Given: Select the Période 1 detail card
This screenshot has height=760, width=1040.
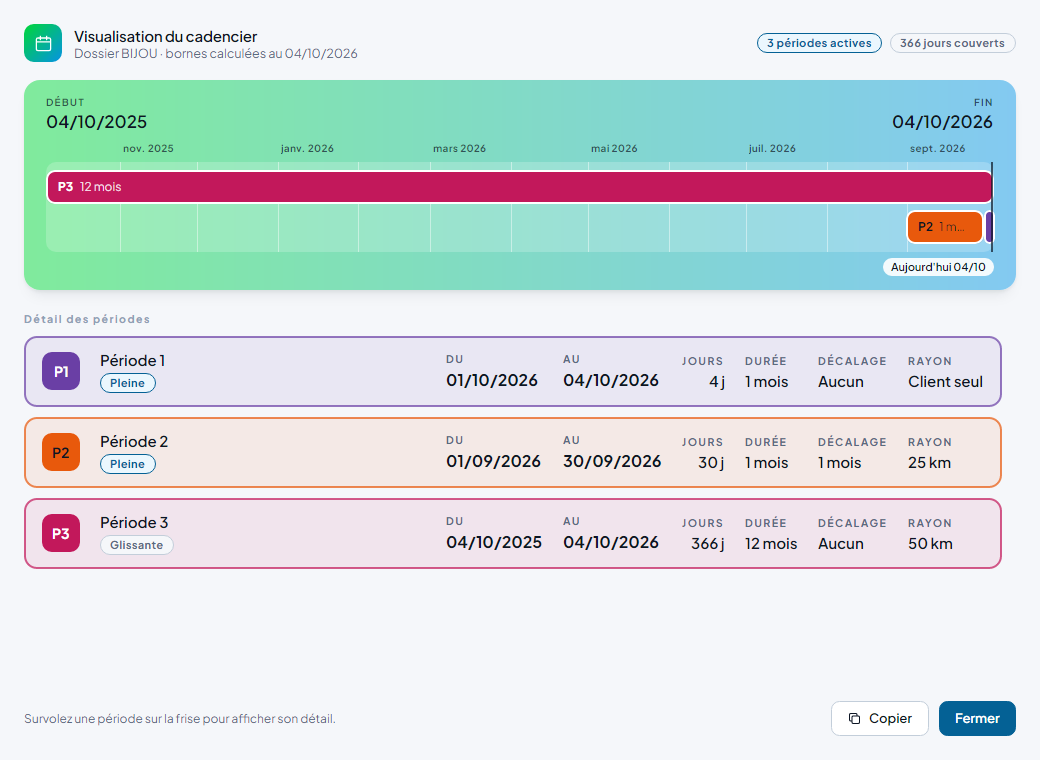Looking at the screenshot, I should click(x=513, y=371).
